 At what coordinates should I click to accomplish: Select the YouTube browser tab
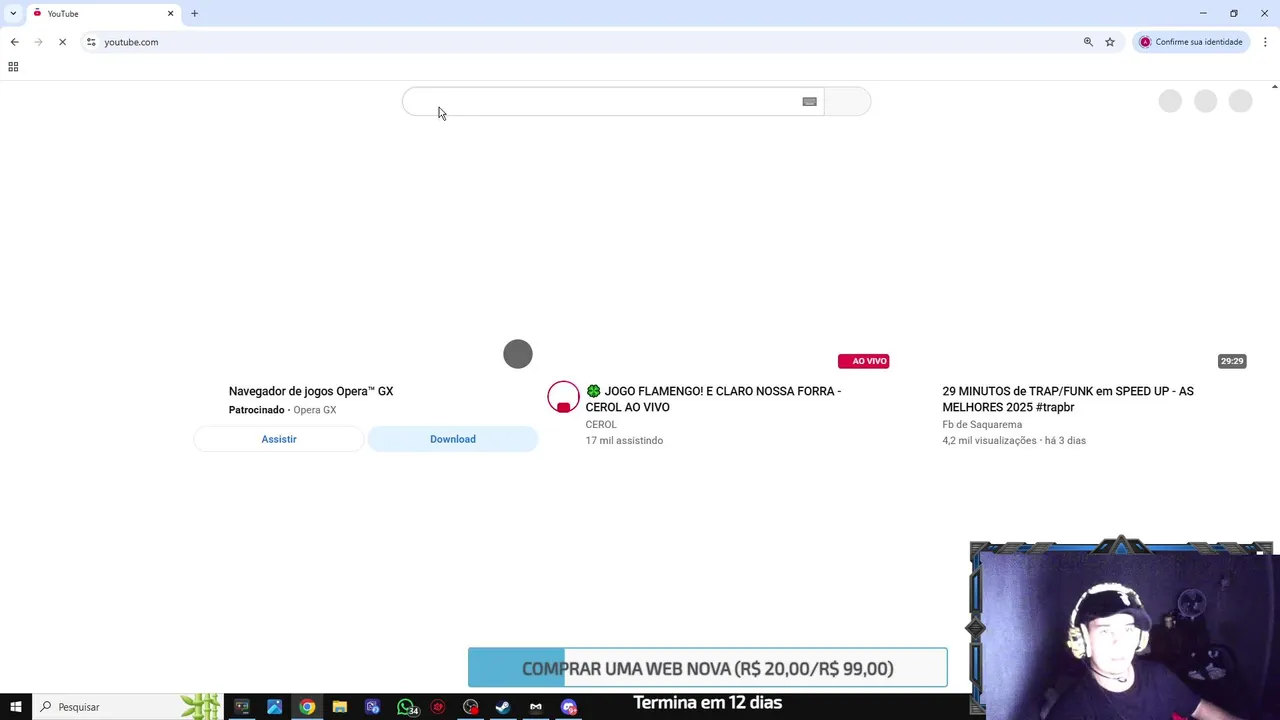(x=102, y=14)
